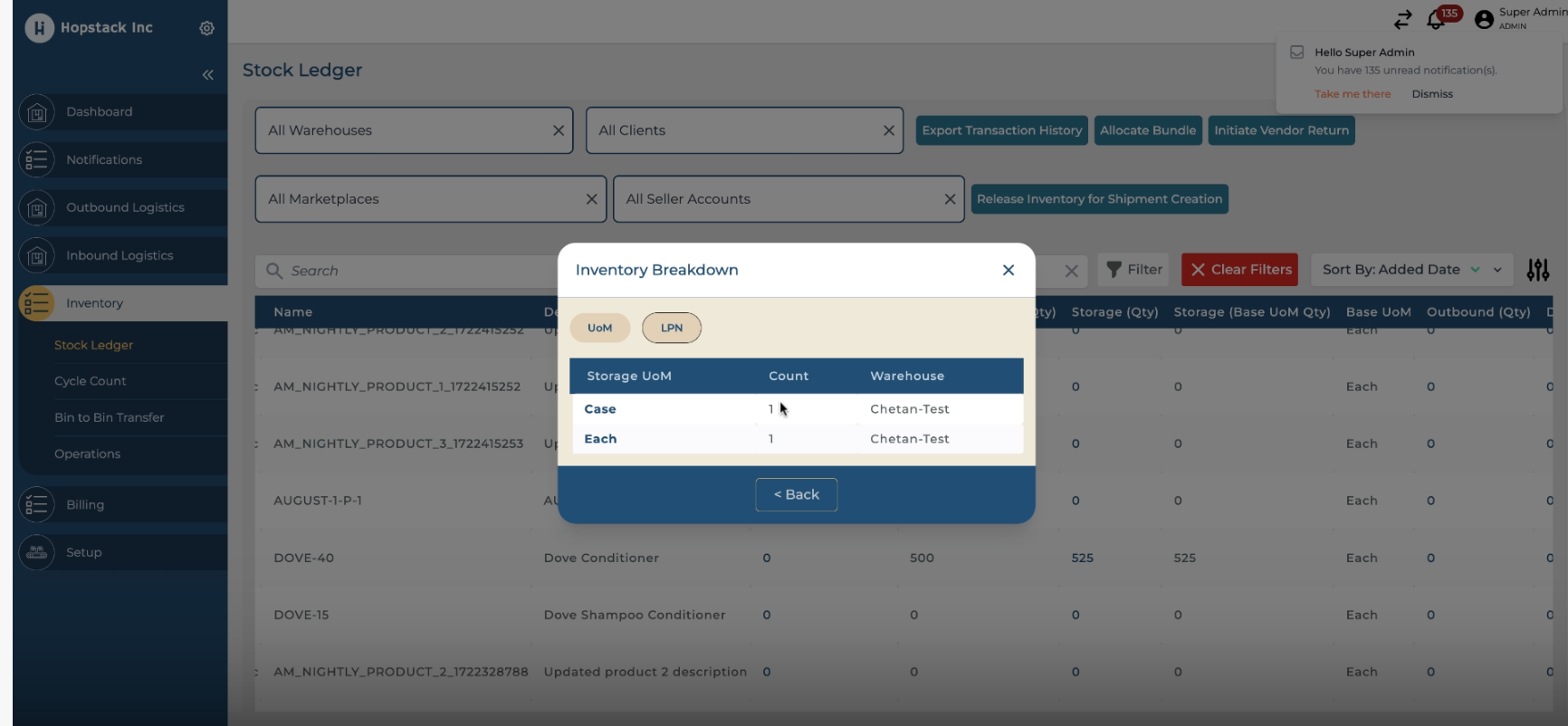
Task: Open the notifications bell showing 135
Action: 1436,20
